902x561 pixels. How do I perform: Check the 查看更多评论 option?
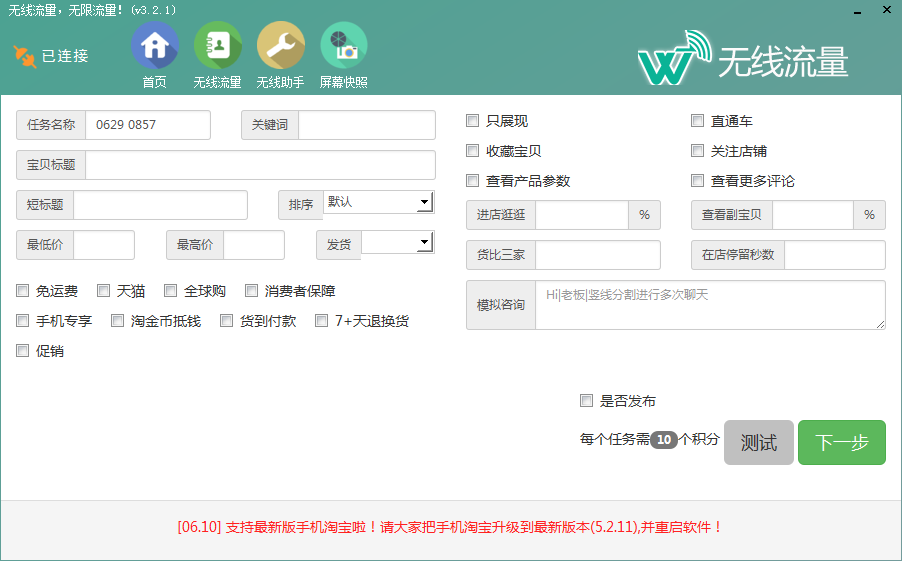click(x=697, y=180)
